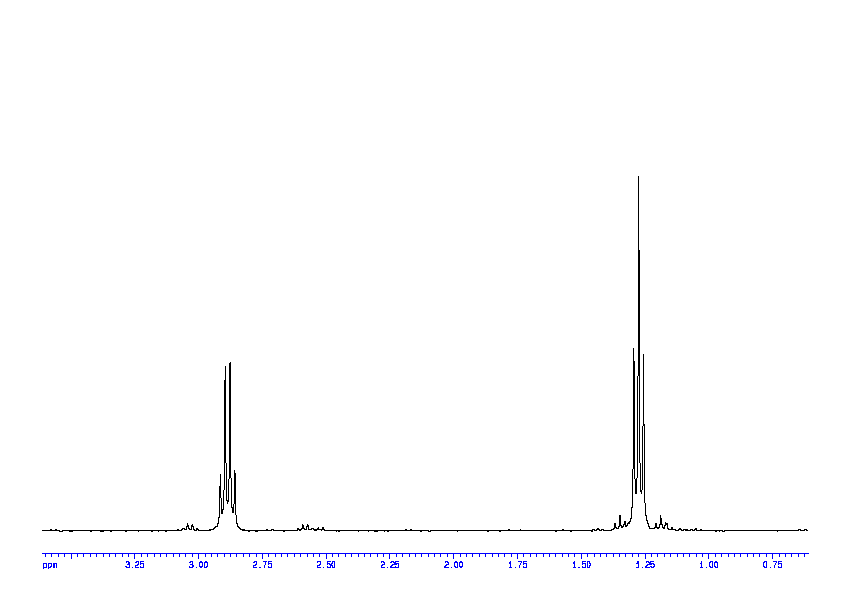Click the 1.50 axis tick label
842x596 pixels.
[x=582, y=565]
